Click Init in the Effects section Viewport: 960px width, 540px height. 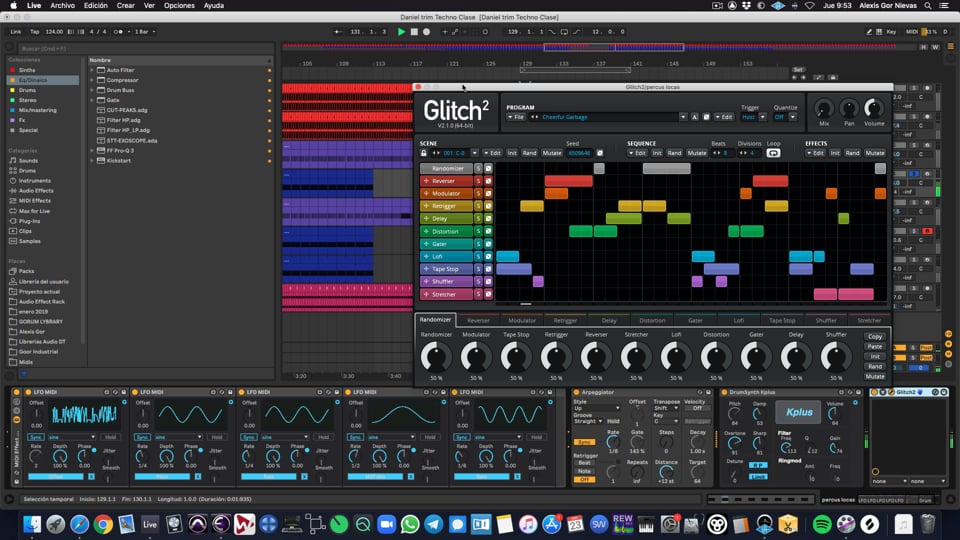[x=834, y=153]
